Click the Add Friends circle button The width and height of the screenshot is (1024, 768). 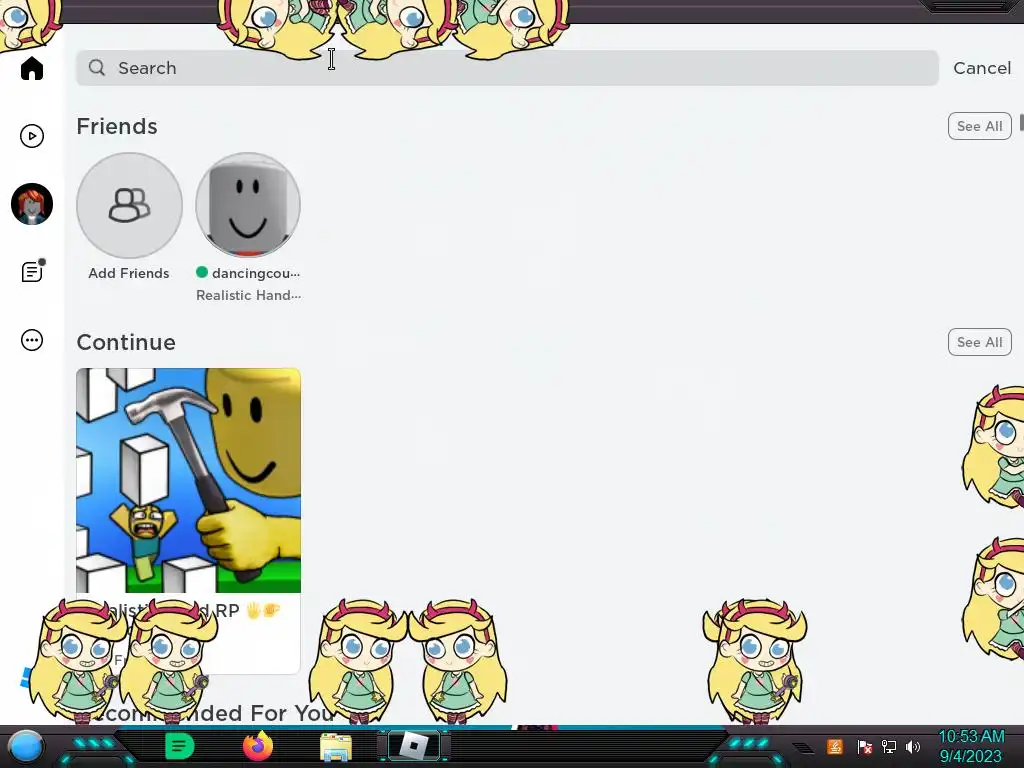point(129,205)
